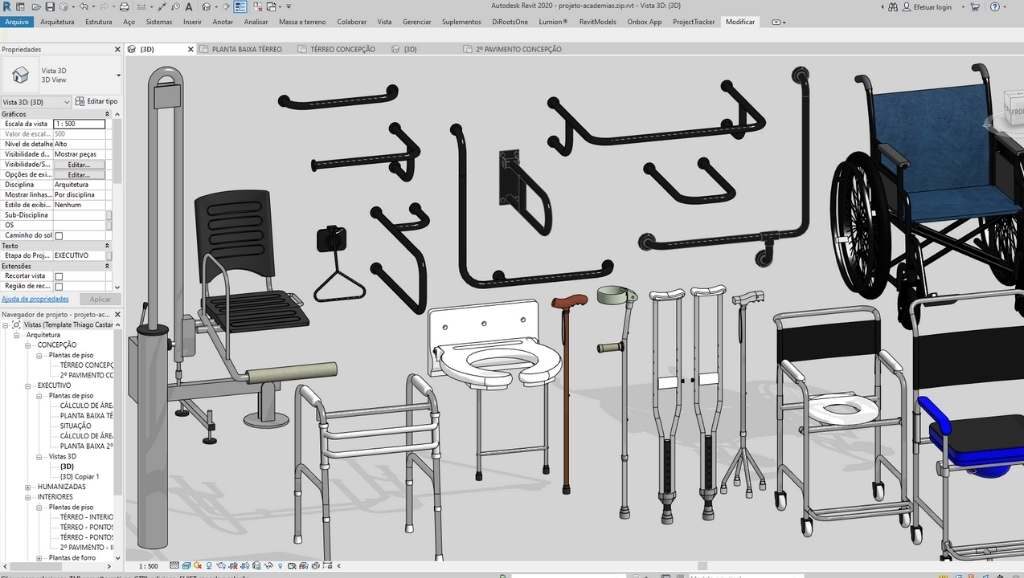
Task: Close the Project Browser panel with X
Action: point(117,313)
